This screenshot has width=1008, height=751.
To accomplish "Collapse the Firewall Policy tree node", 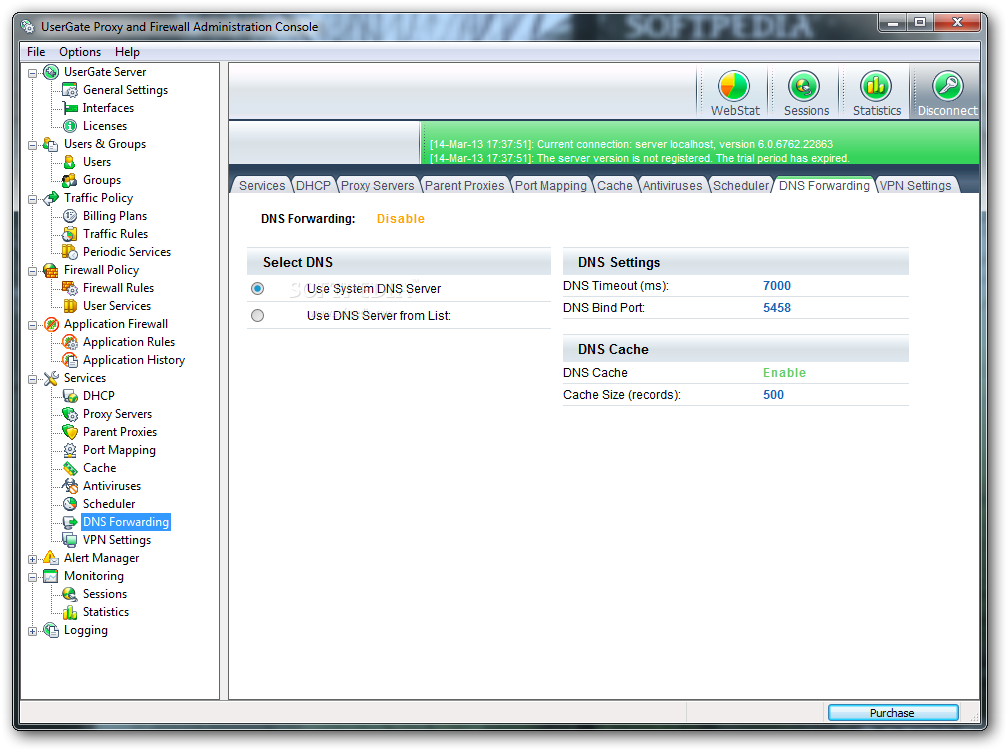I will (x=32, y=271).
